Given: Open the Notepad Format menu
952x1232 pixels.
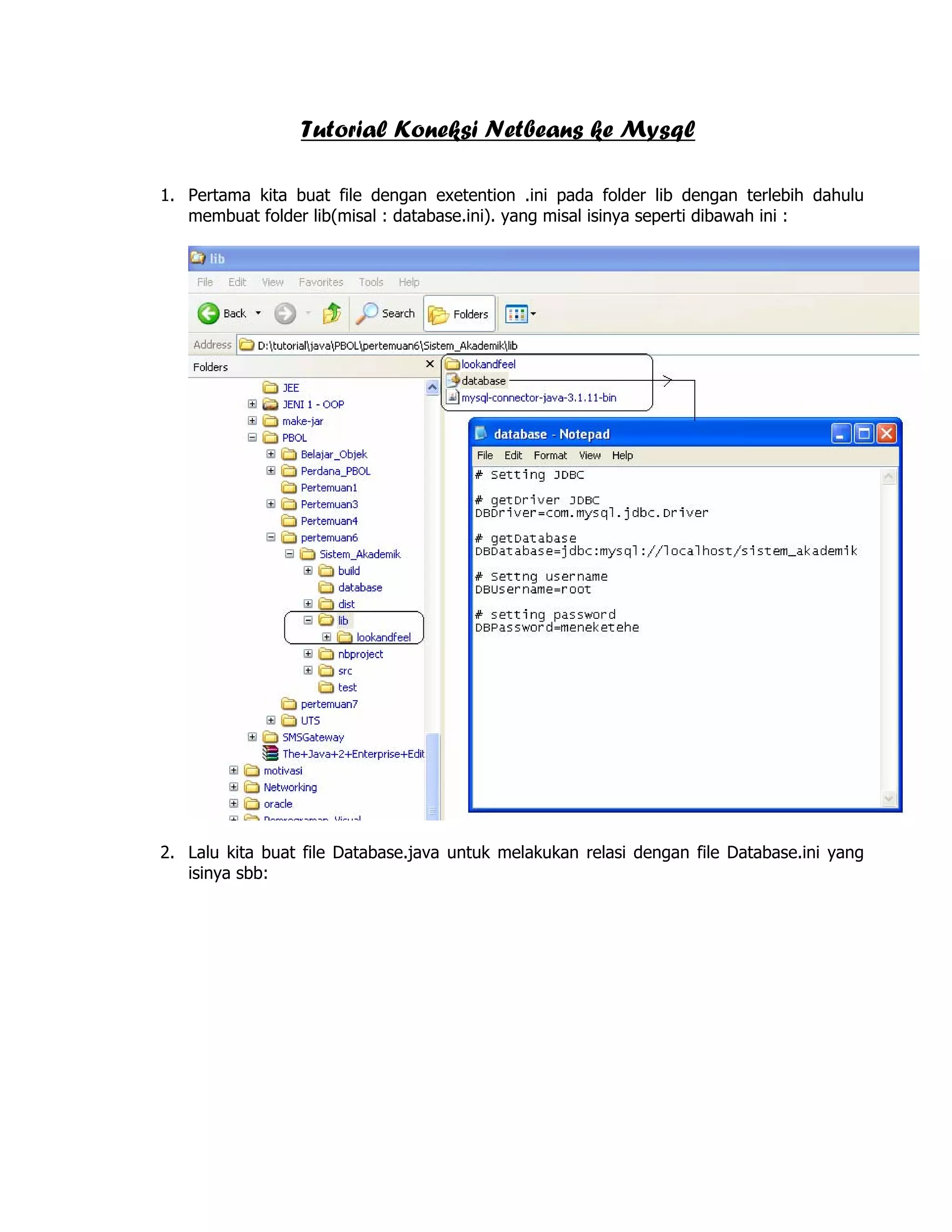Looking at the screenshot, I should tap(550, 455).
